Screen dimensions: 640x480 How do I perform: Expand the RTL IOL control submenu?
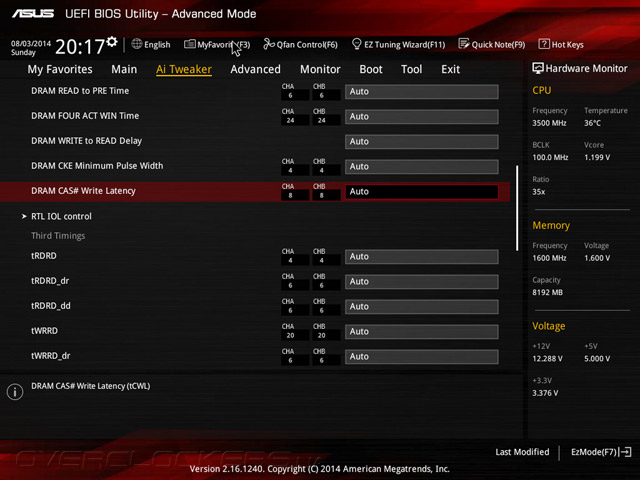click(61, 216)
